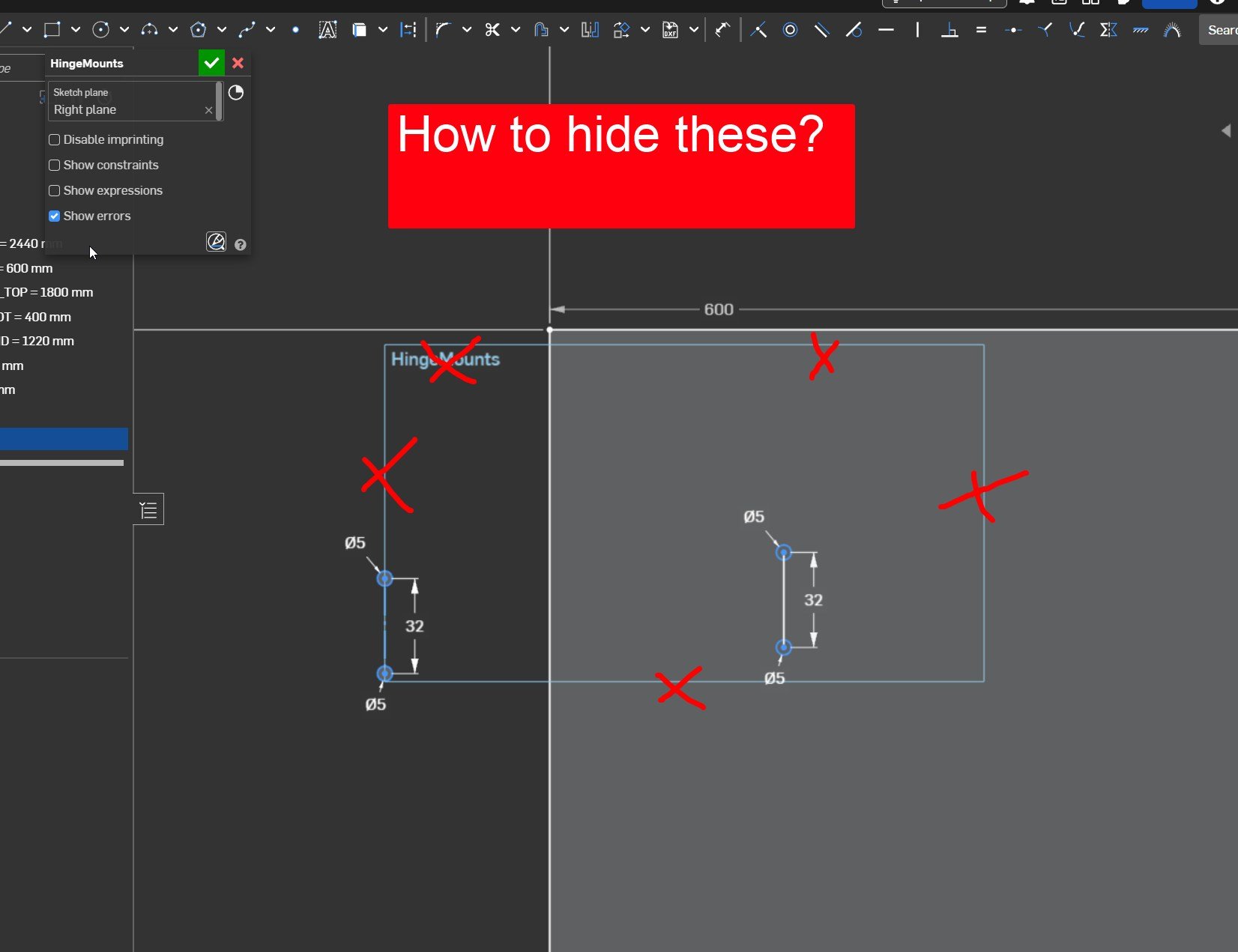Image resolution: width=1238 pixels, height=952 pixels.
Task: Click the Search tools field
Action: click(1219, 30)
